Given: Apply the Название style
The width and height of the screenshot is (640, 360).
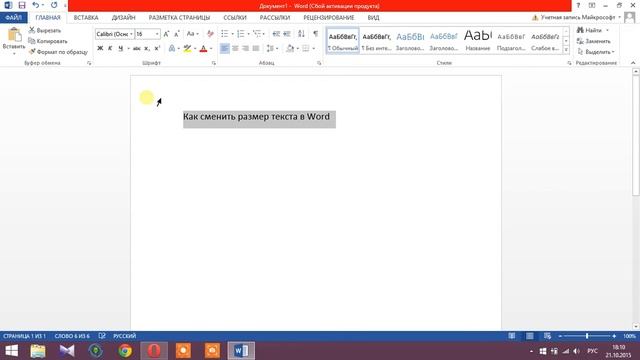Looking at the screenshot, I should 478,41.
